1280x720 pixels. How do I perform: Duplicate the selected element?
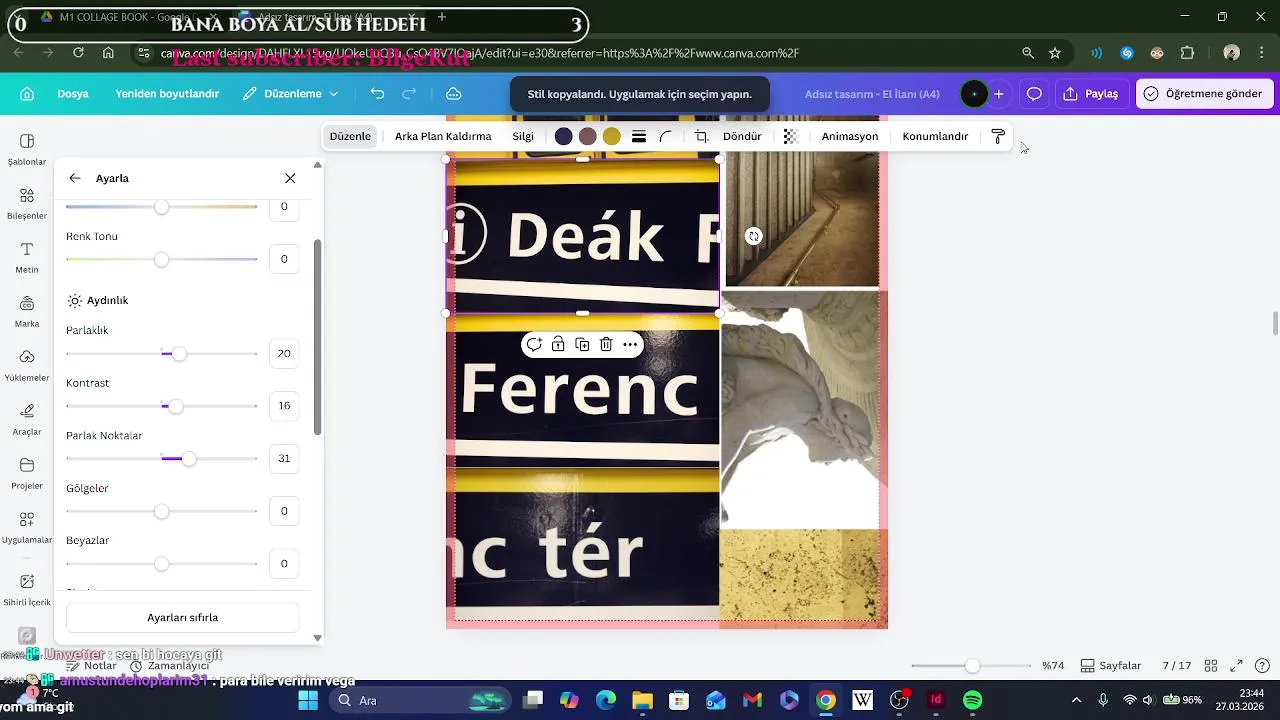pos(582,345)
